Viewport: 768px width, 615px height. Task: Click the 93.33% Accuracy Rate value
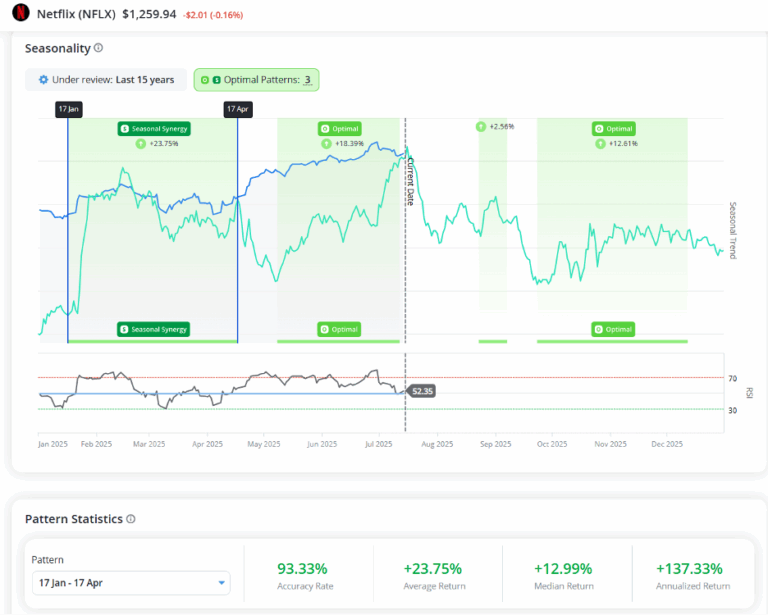coord(302,568)
